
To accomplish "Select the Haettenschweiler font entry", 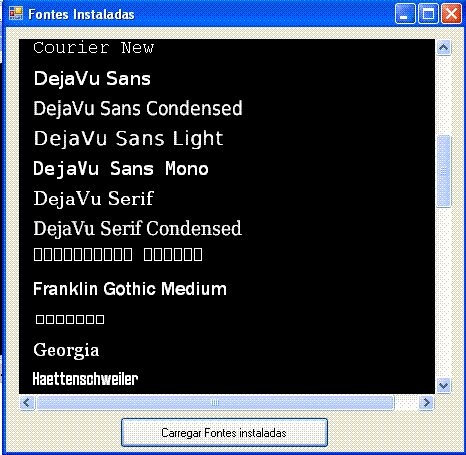I will [85, 379].
